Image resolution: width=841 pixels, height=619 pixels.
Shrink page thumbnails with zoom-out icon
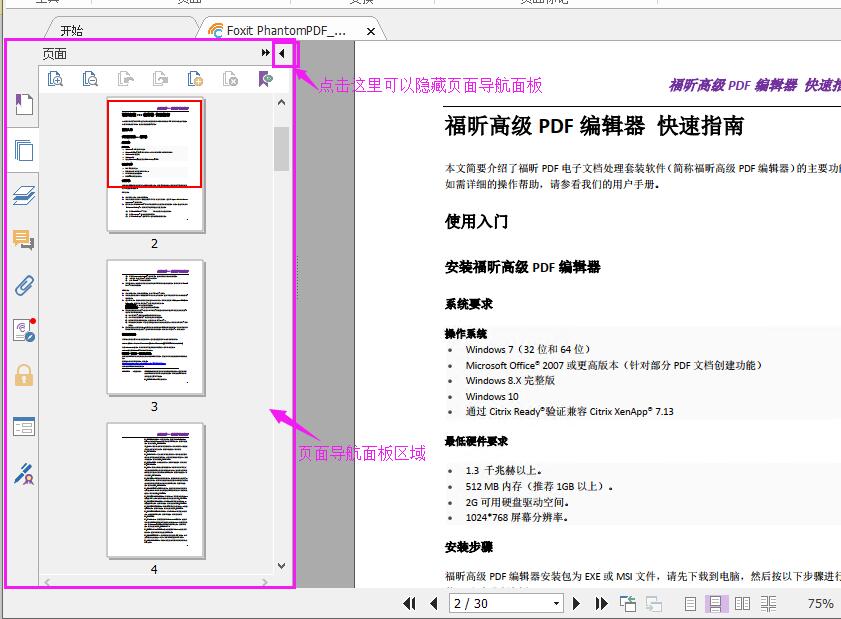(90, 79)
